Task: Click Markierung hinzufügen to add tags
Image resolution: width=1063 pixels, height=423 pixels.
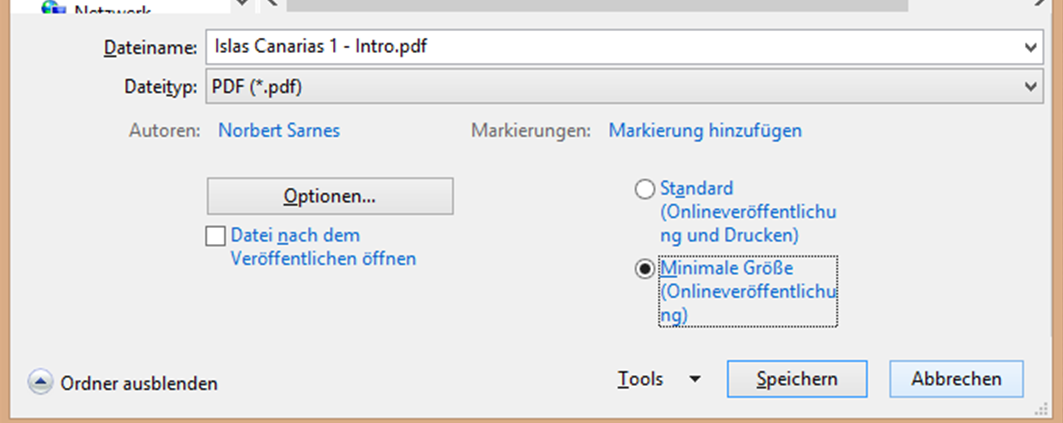Action: [x=704, y=130]
